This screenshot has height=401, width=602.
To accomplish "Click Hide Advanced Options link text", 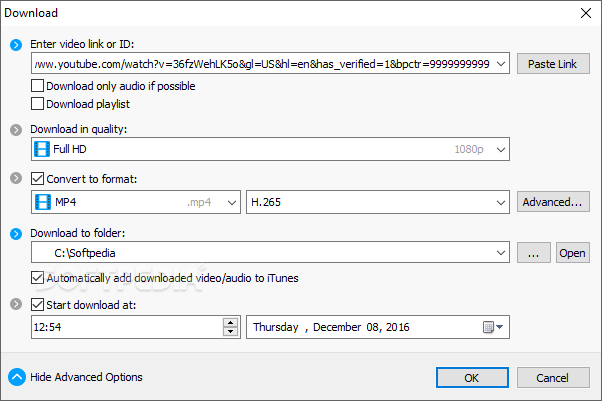I will tap(86, 377).
